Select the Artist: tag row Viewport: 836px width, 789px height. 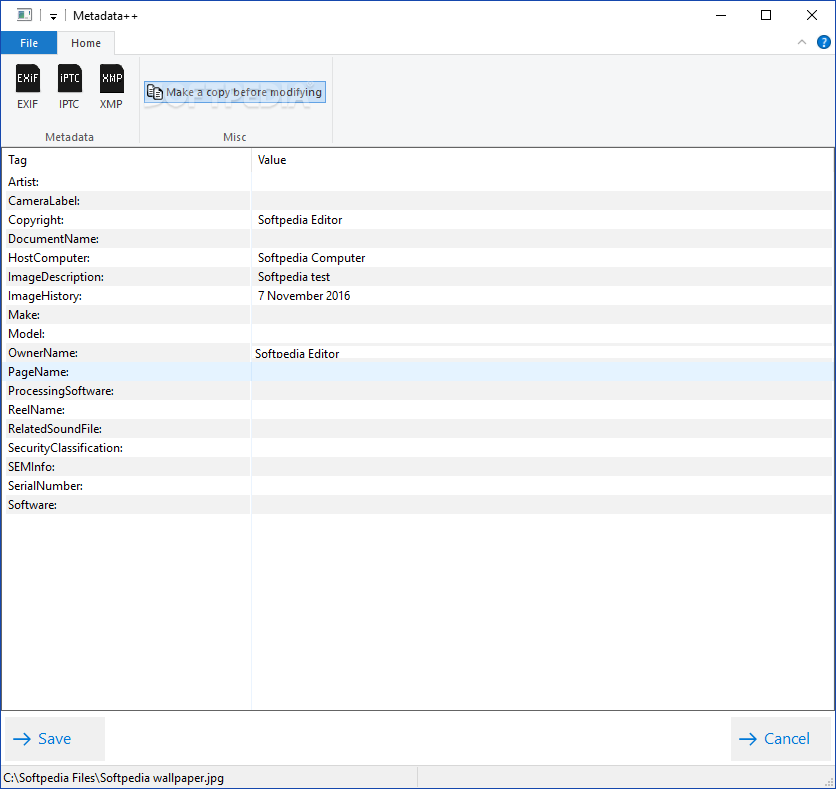coord(418,182)
